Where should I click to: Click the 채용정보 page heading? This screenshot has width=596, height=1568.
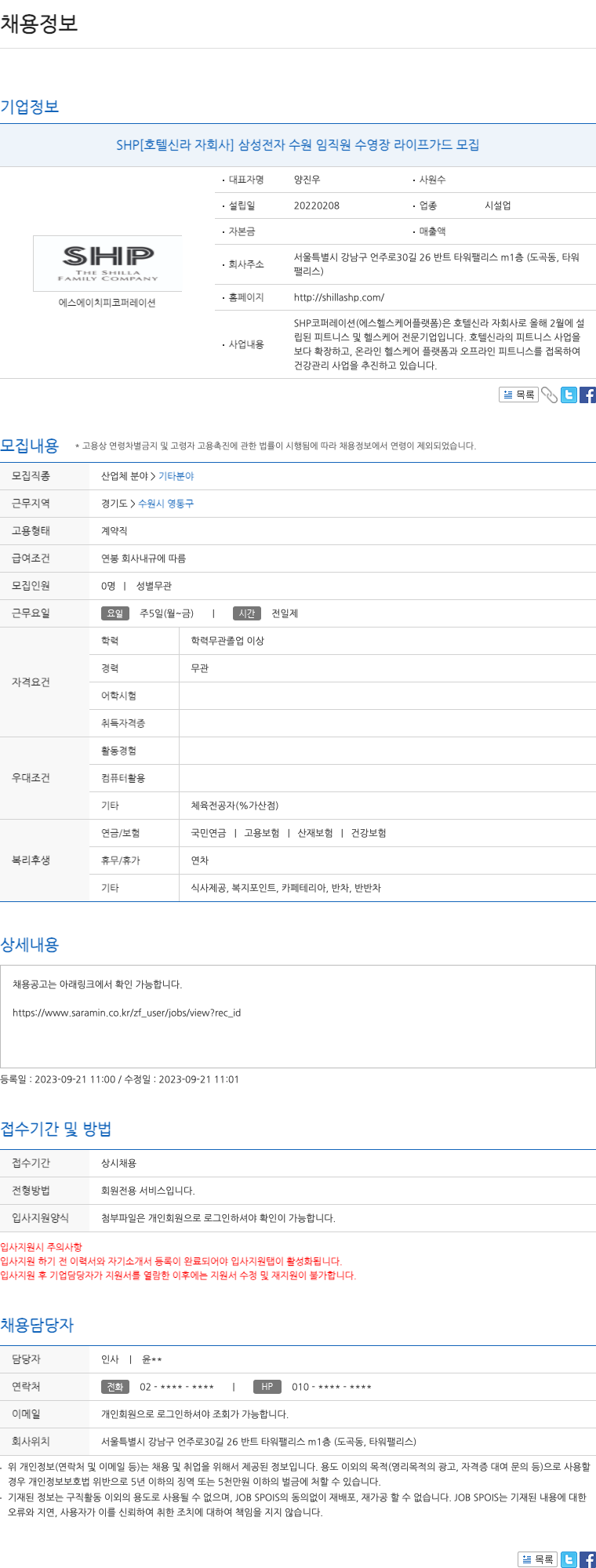pos(39,24)
